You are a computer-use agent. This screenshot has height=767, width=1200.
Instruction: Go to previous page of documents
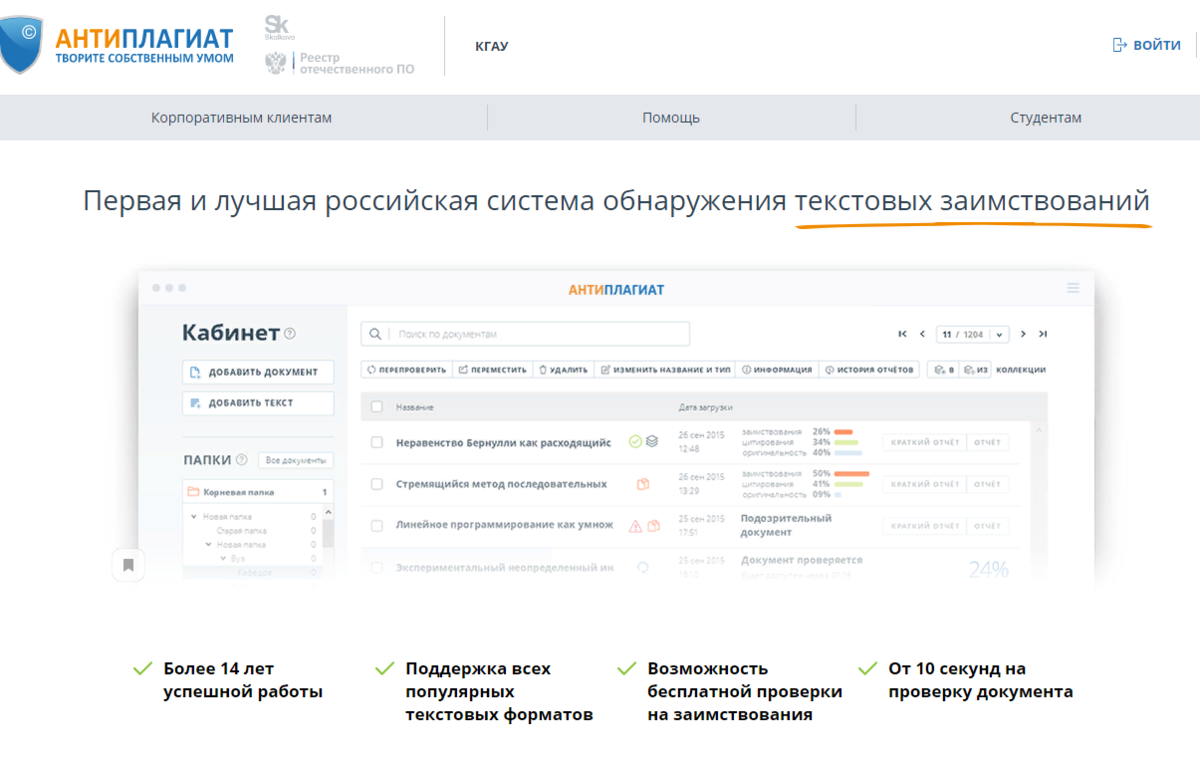pyautogui.click(x=922, y=334)
